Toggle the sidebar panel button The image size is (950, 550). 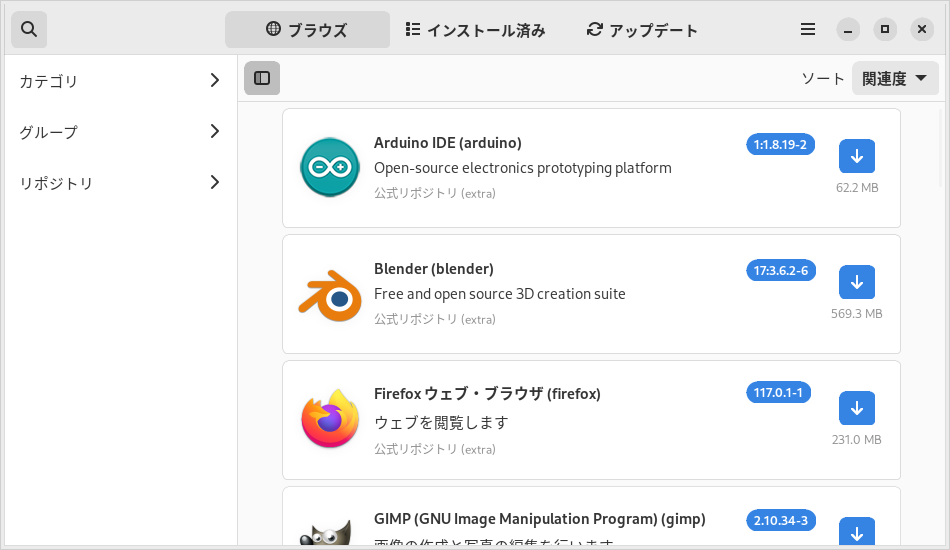tap(262, 78)
